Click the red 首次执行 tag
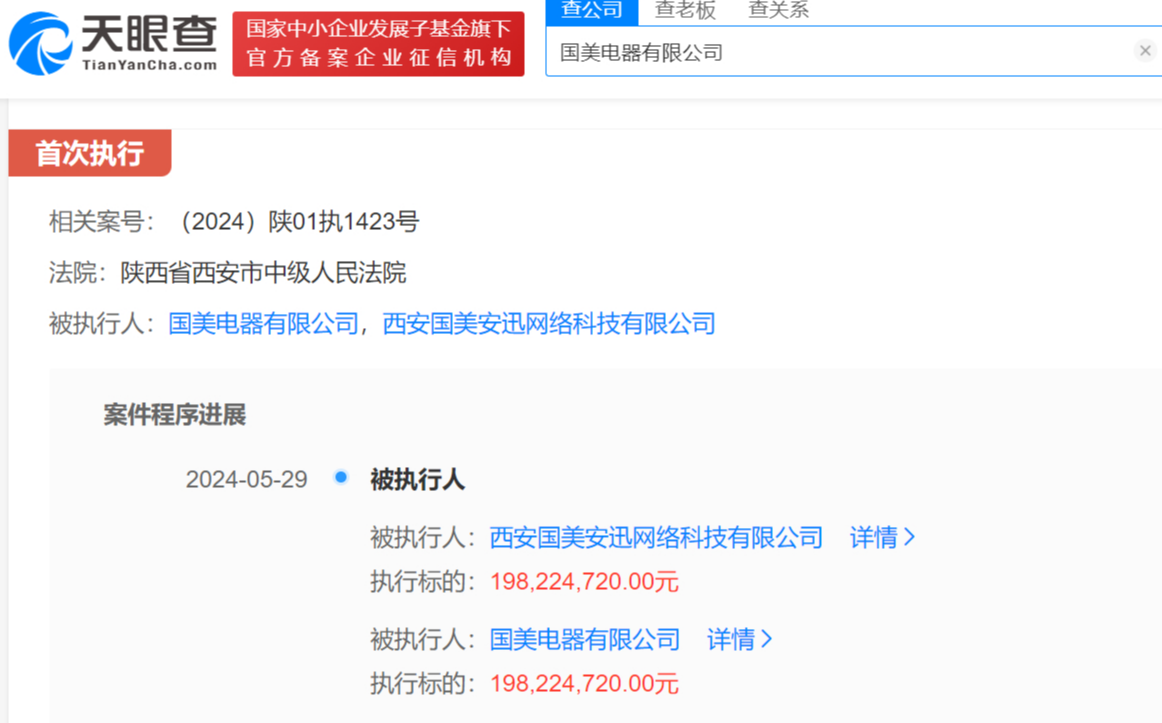Screen dimensions: 1162x723 pos(90,154)
